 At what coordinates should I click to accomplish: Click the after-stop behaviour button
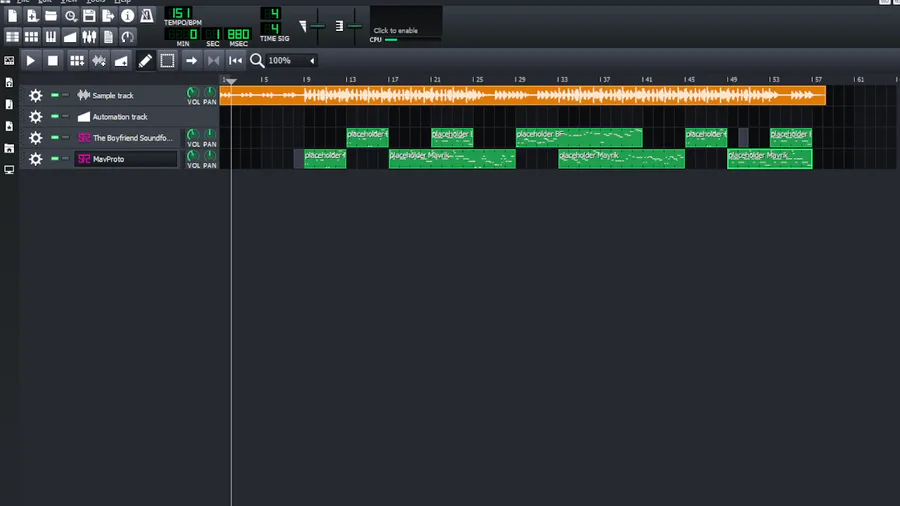click(x=235, y=60)
